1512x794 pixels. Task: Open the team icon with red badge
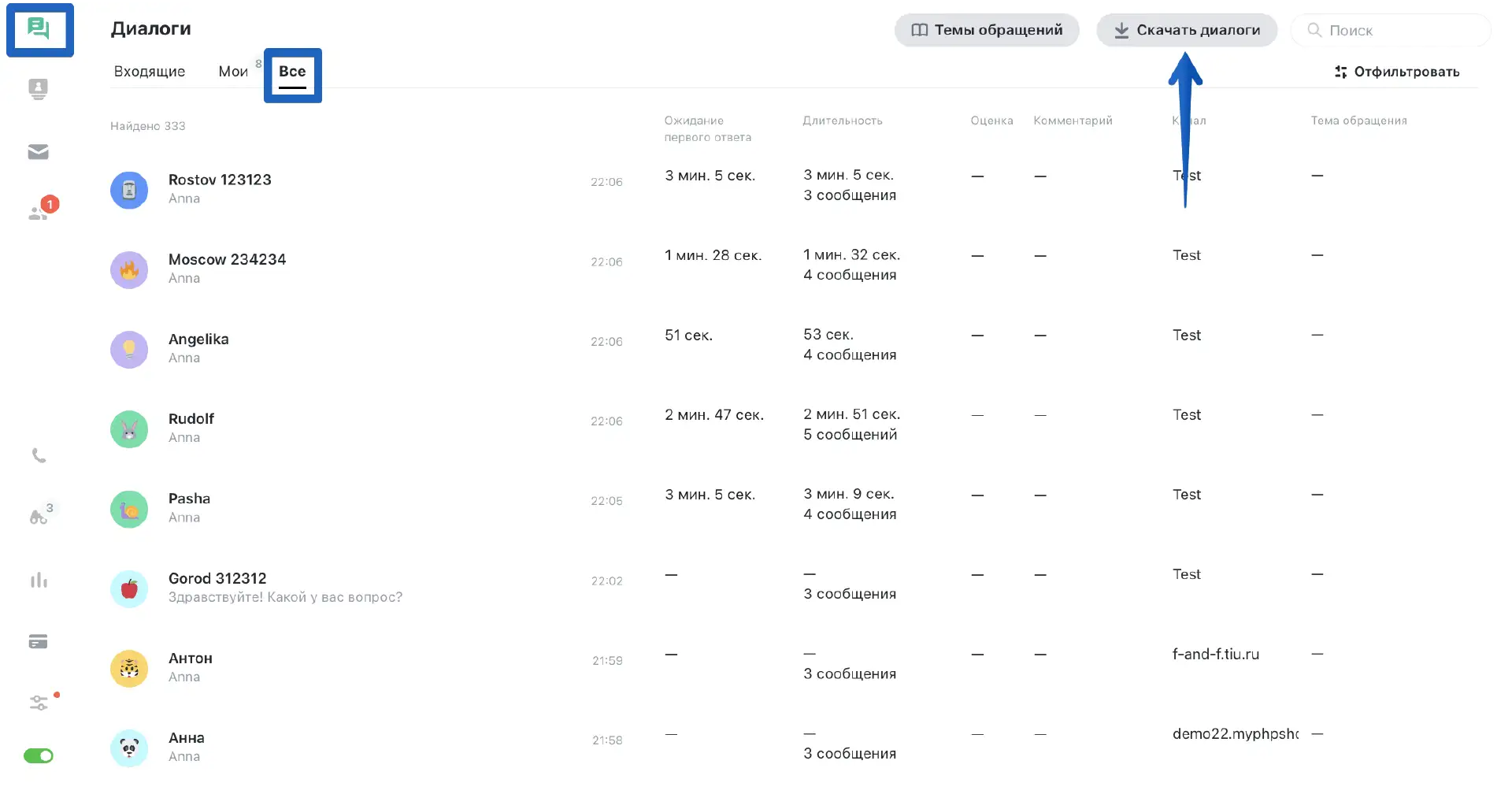(x=39, y=212)
